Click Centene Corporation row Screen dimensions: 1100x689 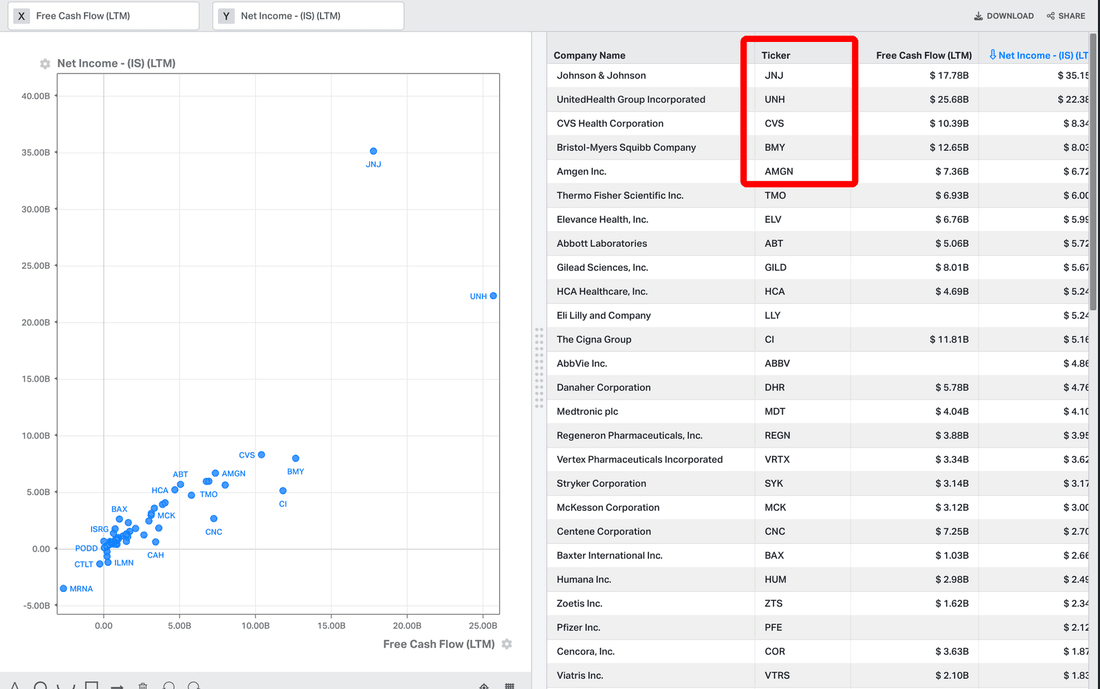coord(818,531)
